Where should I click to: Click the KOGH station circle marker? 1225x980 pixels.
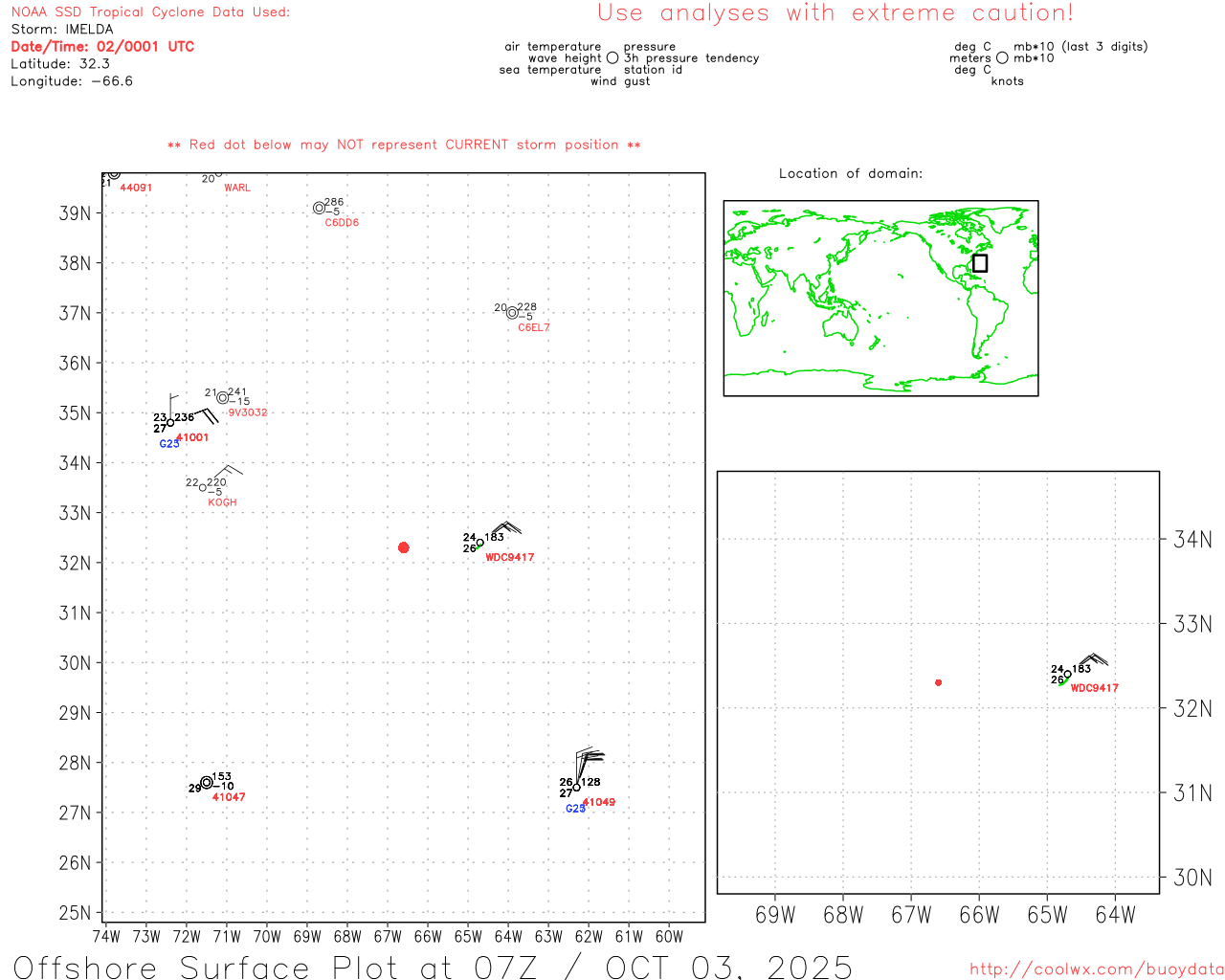click(x=202, y=488)
